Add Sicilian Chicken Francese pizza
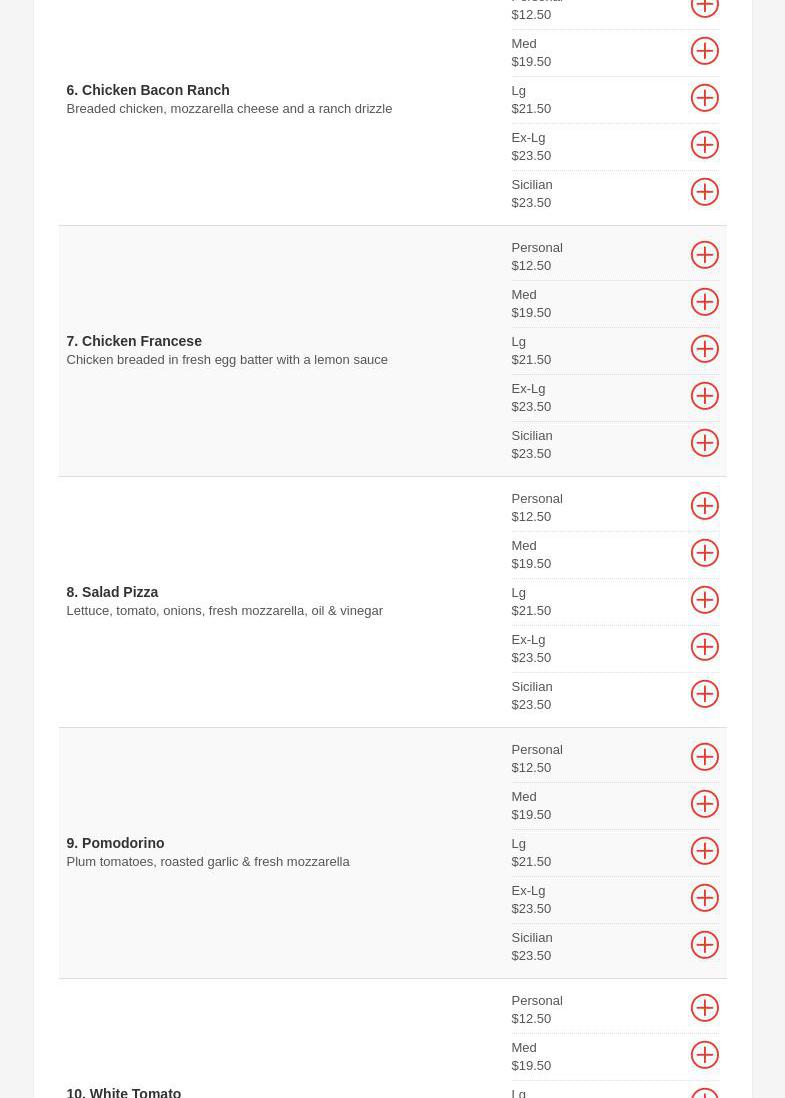The image size is (785, 1098). coord(704,443)
